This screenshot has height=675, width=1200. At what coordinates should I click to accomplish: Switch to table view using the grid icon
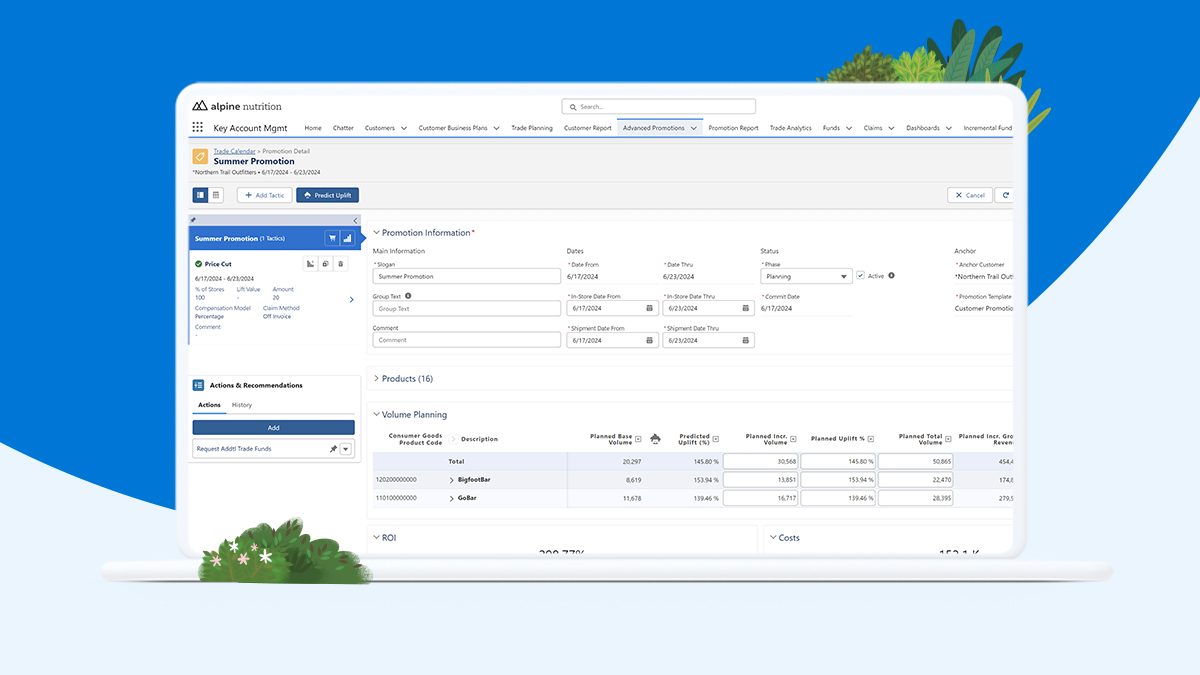point(216,195)
